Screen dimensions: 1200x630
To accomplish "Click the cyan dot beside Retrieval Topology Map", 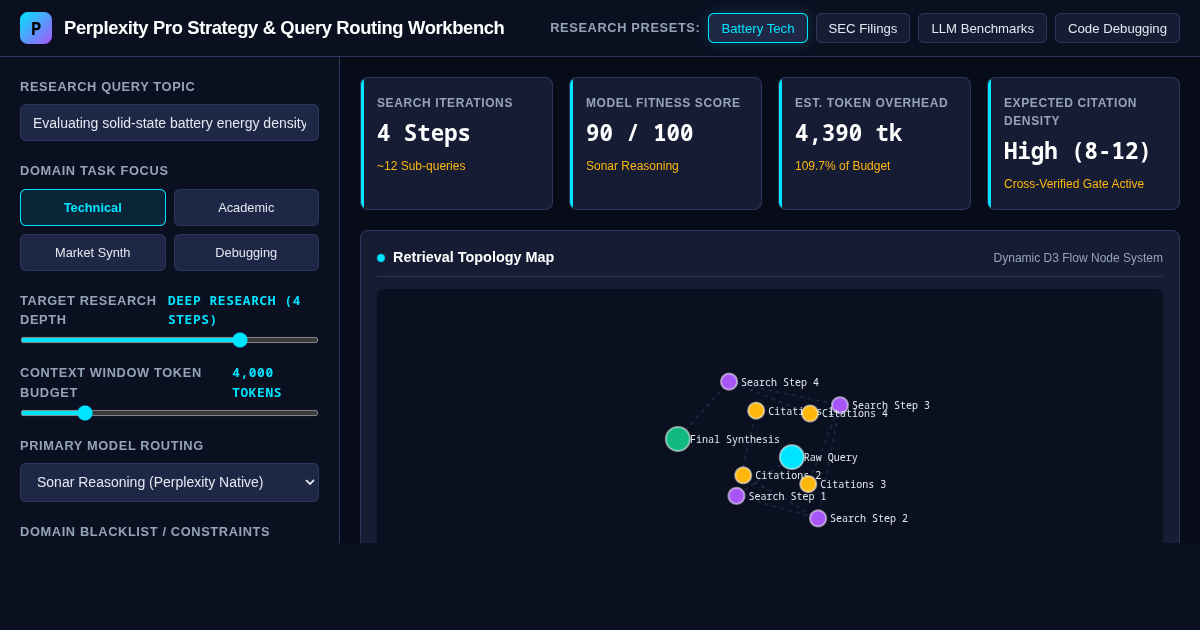I will (381, 258).
